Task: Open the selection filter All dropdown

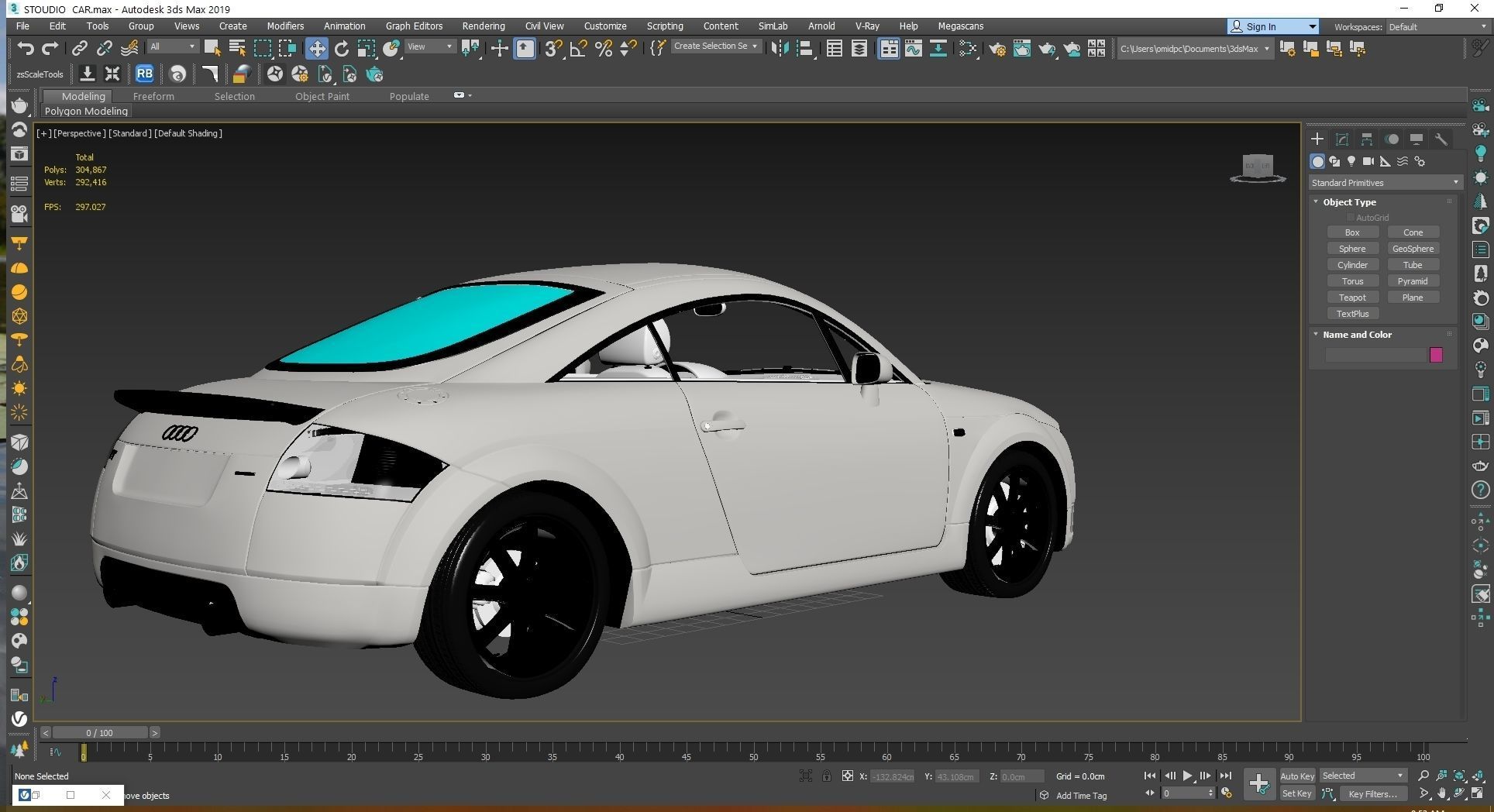Action: (173, 46)
